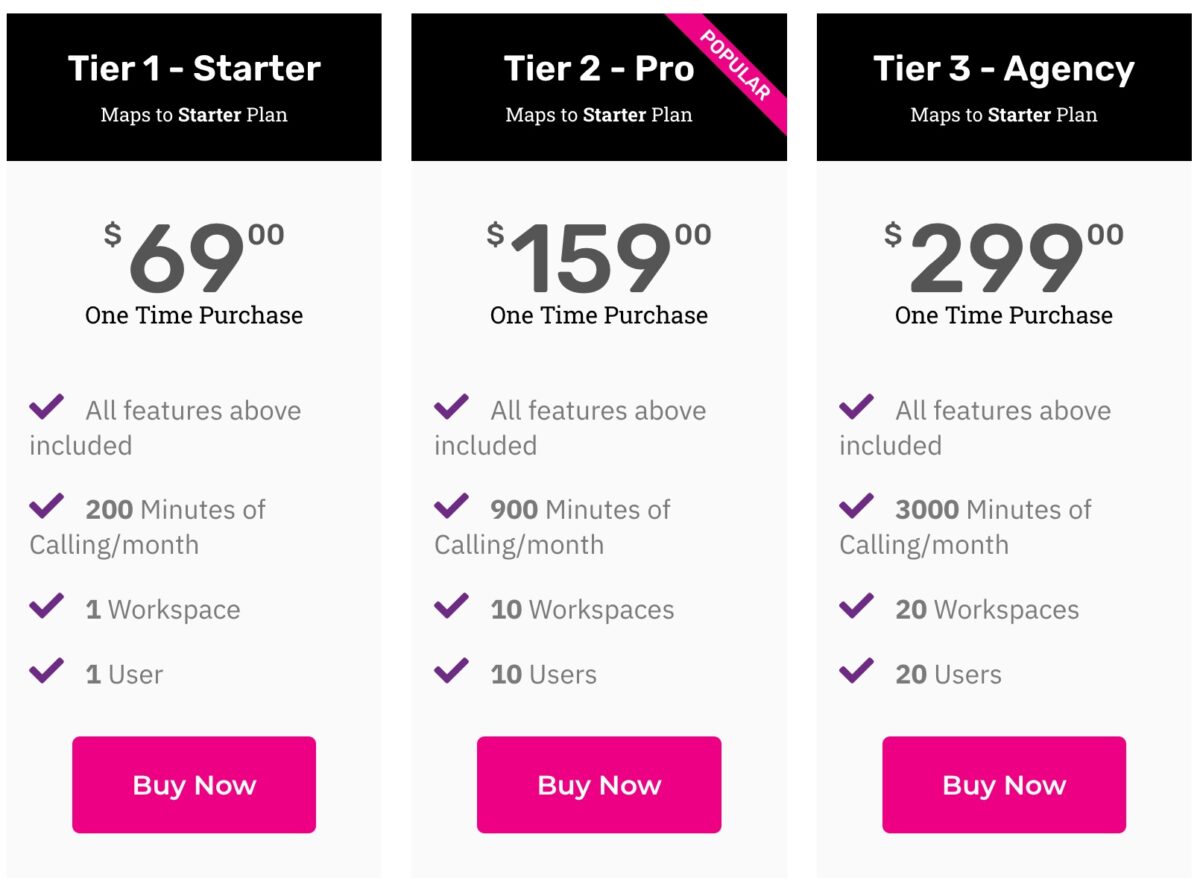Click checkmark beside 1 User
Screen dimensions: 1200x887
point(47,671)
